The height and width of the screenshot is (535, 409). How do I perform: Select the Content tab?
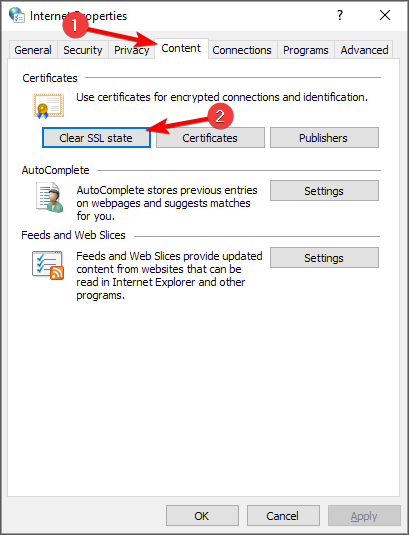[181, 48]
